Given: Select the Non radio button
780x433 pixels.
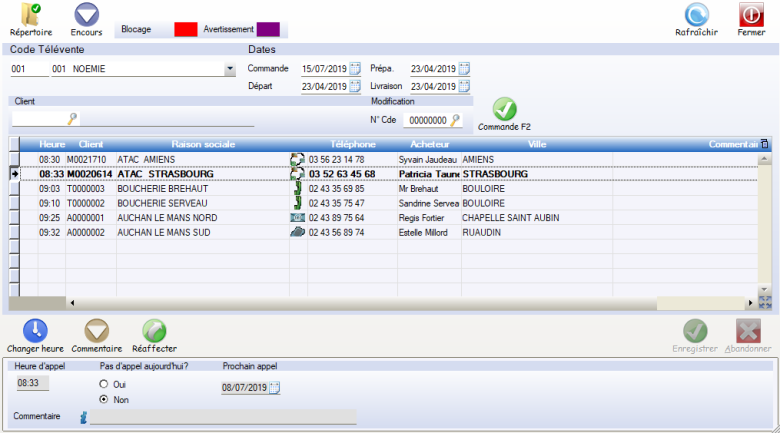Looking at the screenshot, I should point(103,400).
